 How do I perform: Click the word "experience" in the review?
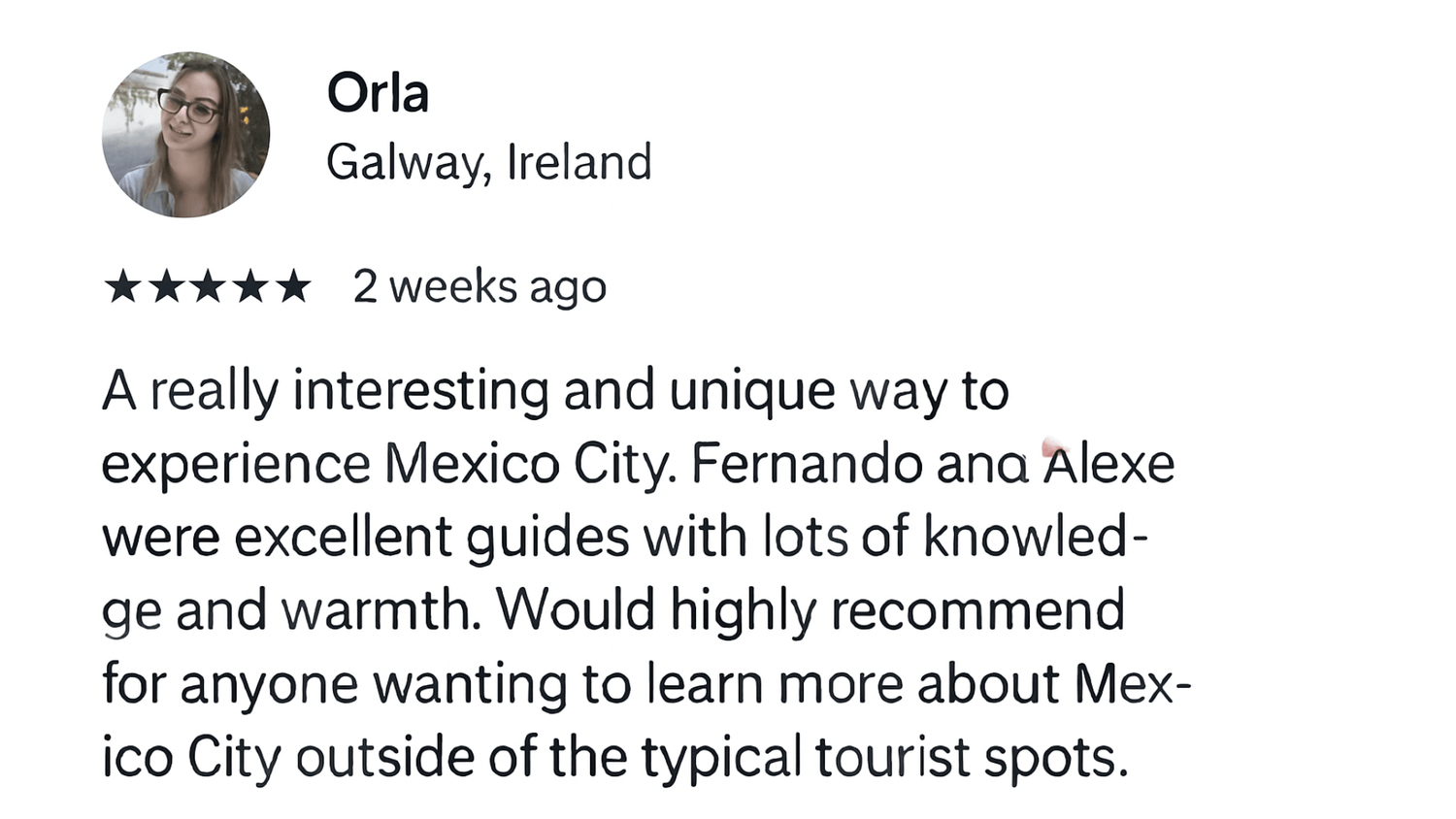tap(236, 465)
